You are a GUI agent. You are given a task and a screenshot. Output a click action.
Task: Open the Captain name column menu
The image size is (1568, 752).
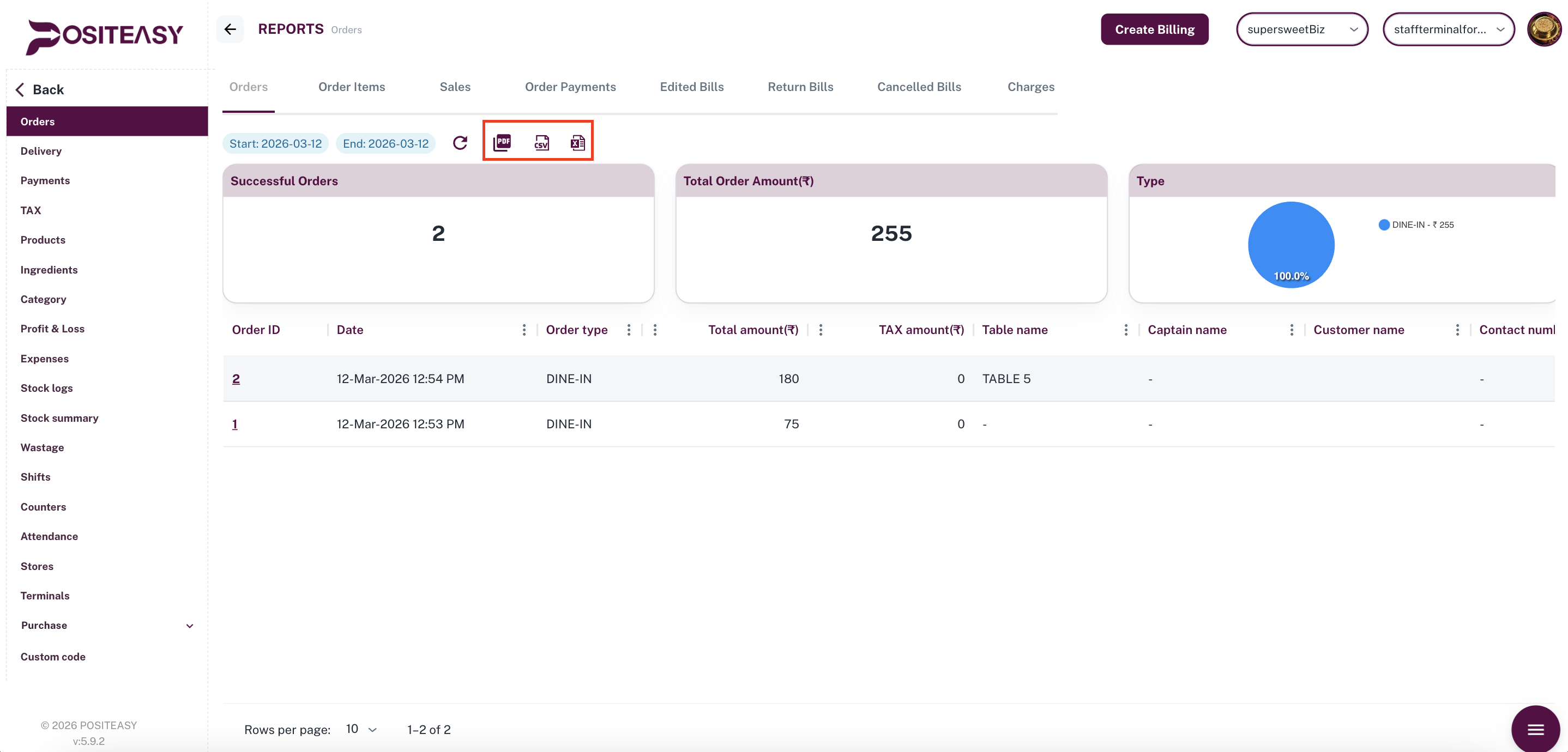1291,330
